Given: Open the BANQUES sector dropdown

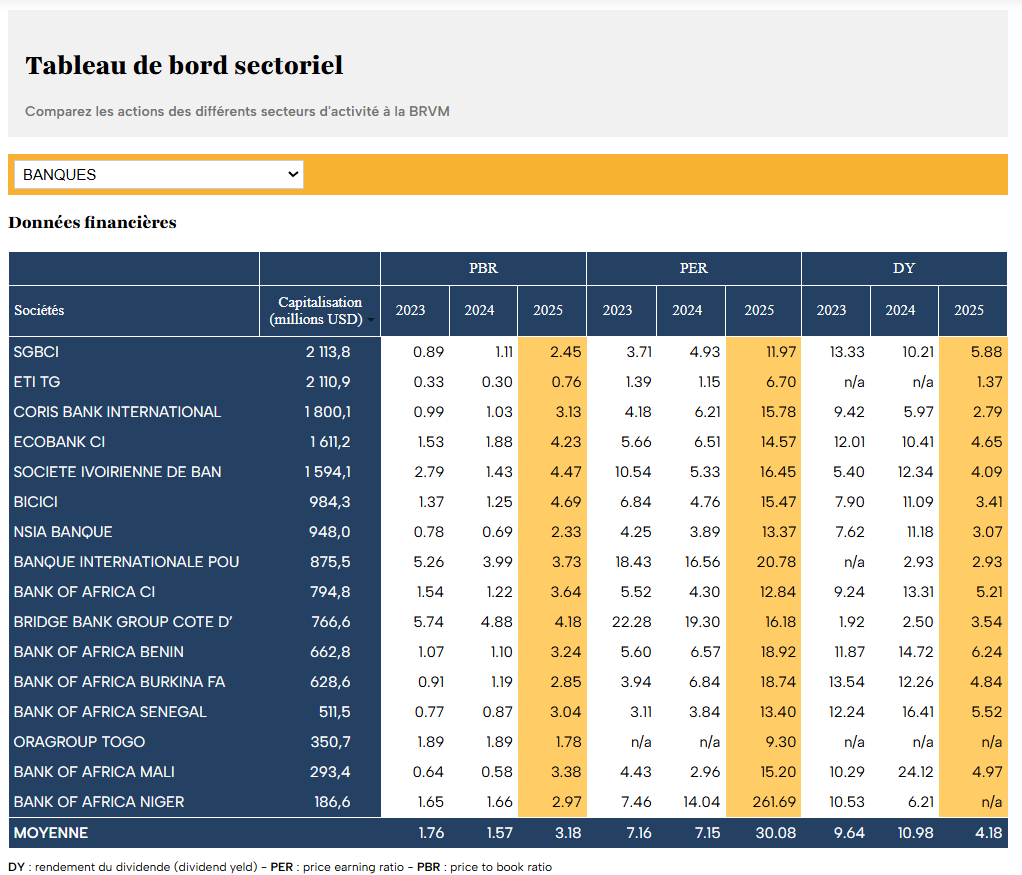Looking at the screenshot, I should (159, 175).
